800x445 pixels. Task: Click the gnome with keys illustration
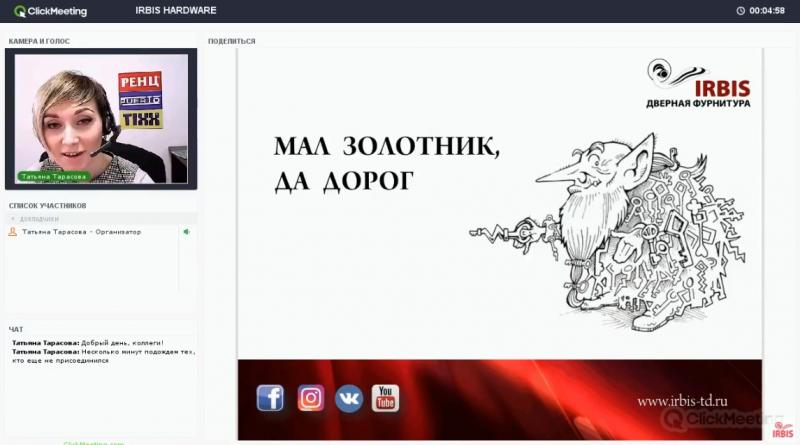click(x=607, y=232)
